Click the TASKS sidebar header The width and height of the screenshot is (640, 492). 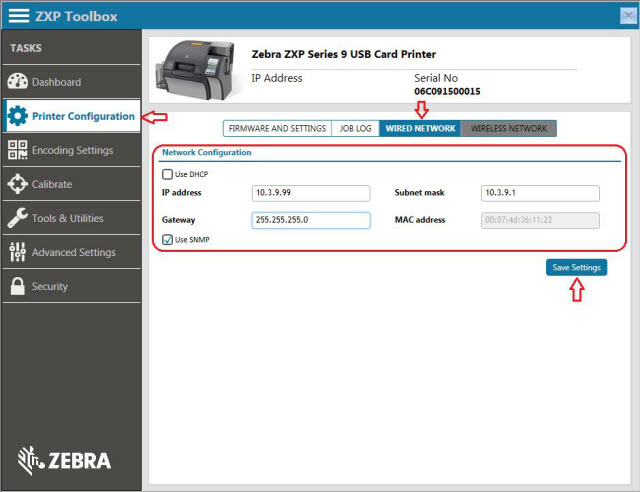tap(26, 48)
